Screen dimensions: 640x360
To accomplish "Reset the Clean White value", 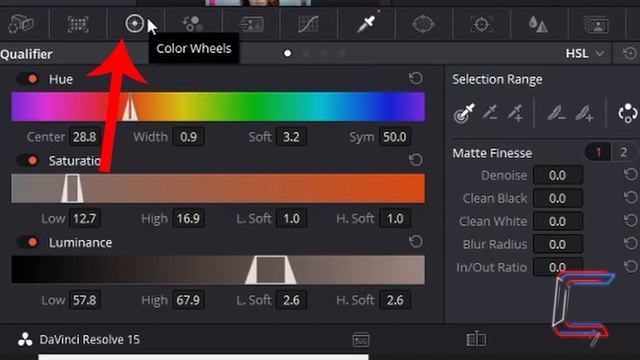I will click(631, 221).
